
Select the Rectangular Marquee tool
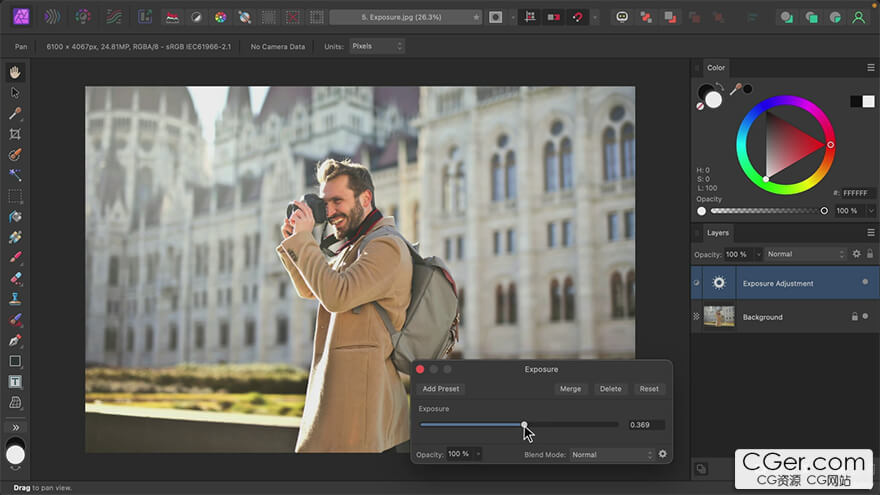[x=15, y=196]
